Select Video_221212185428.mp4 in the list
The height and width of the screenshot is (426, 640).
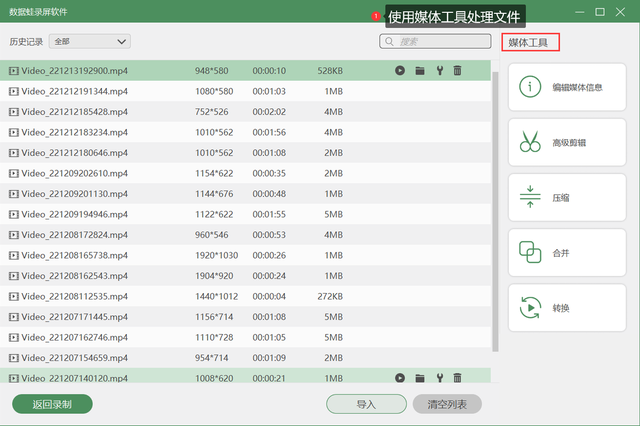point(245,112)
